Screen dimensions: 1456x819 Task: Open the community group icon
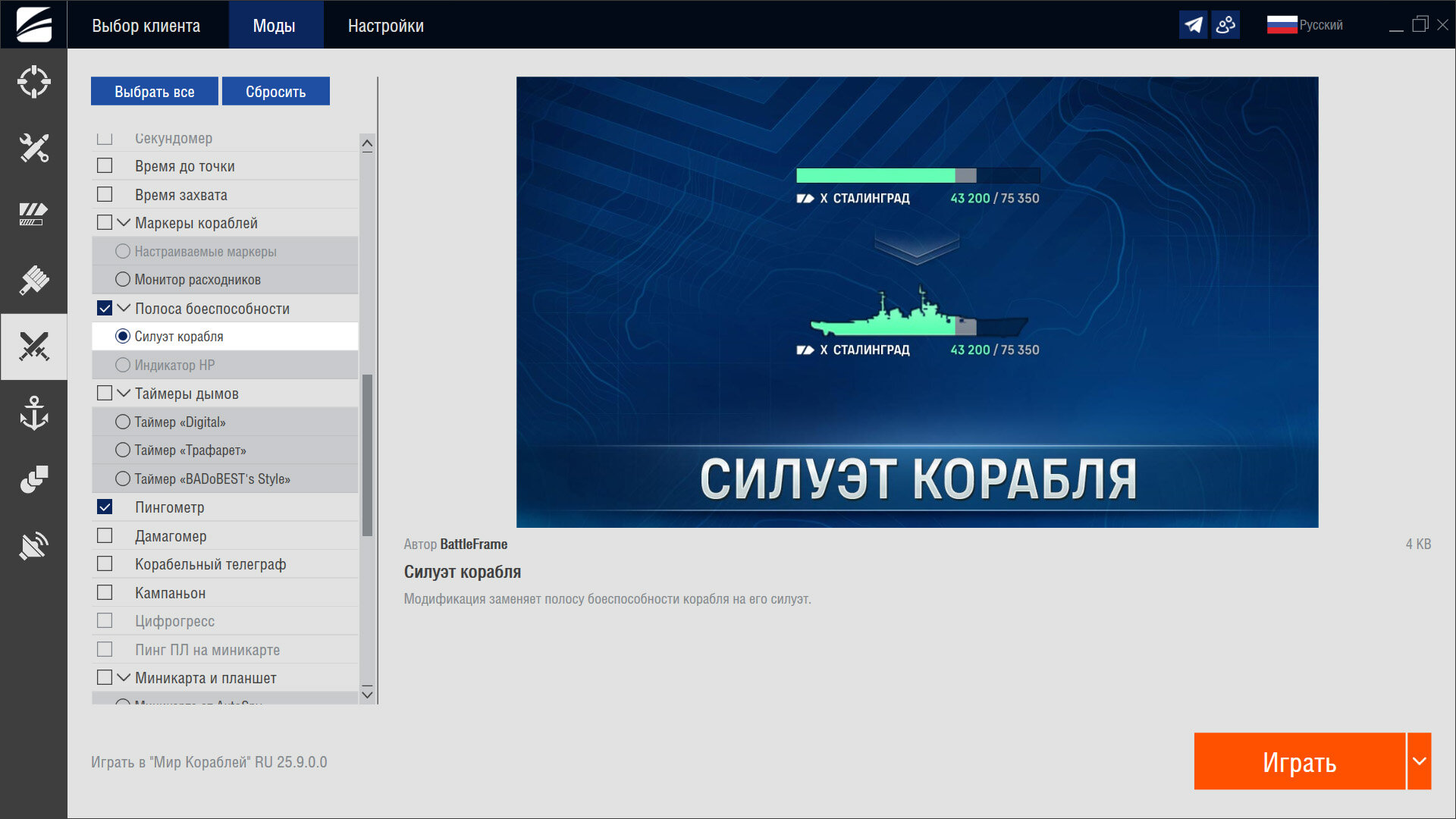(x=1225, y=25)
